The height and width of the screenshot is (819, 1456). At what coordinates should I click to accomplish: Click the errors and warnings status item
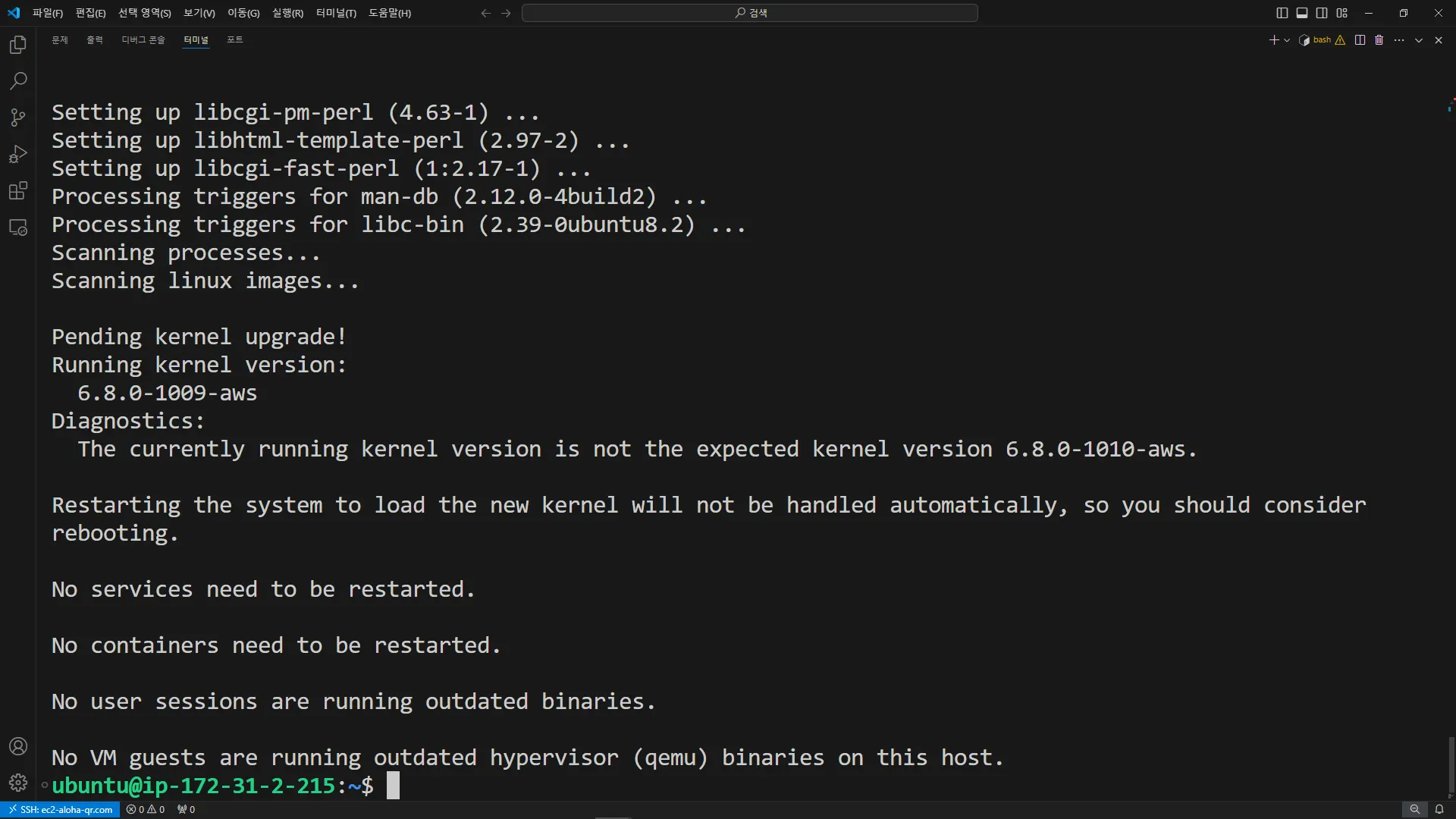pyautogui.click(x=146, y=809)
